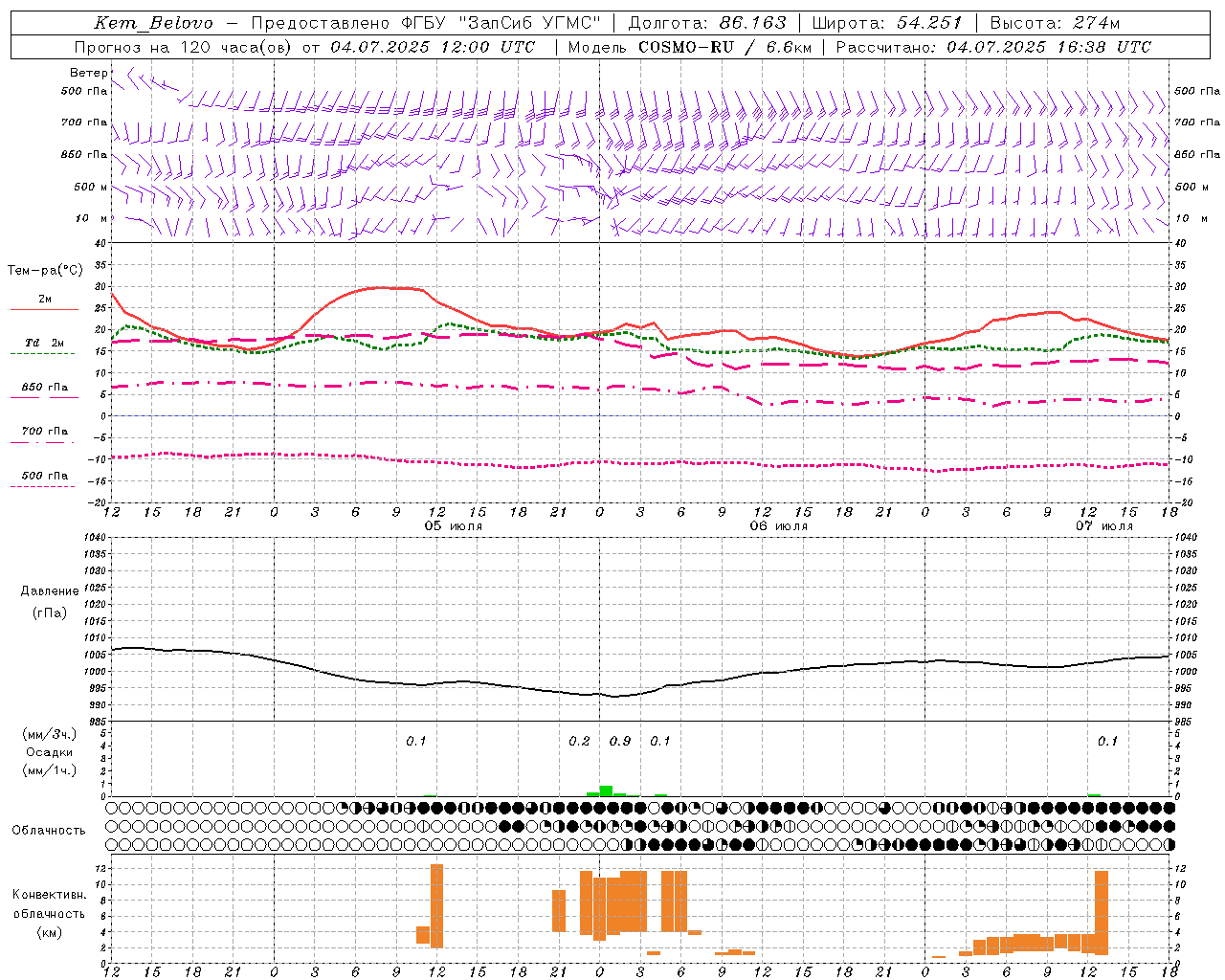
Task: Click the red 2м temperature legend line
Action: point(44,309)
